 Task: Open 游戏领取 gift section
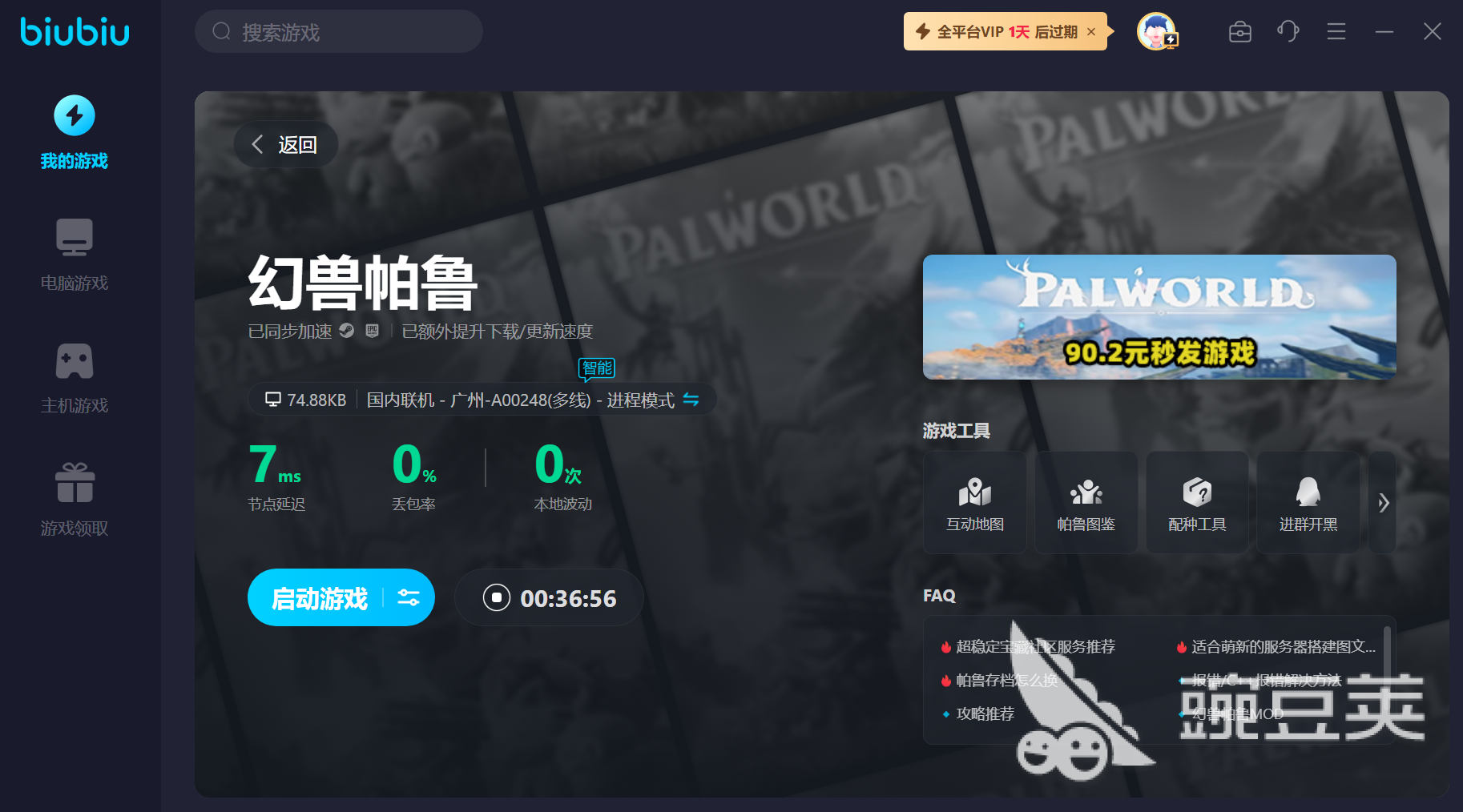click(x=75, y=500)
